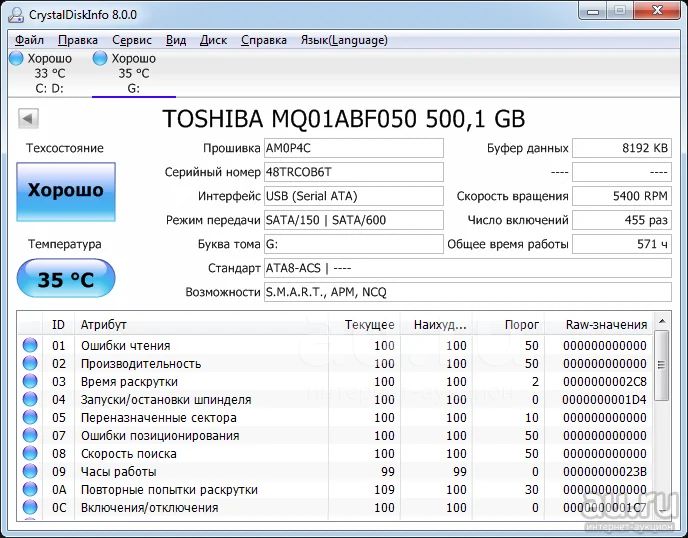Open the Файл menu
Screen dimensions: 688x538
point(29,40)
